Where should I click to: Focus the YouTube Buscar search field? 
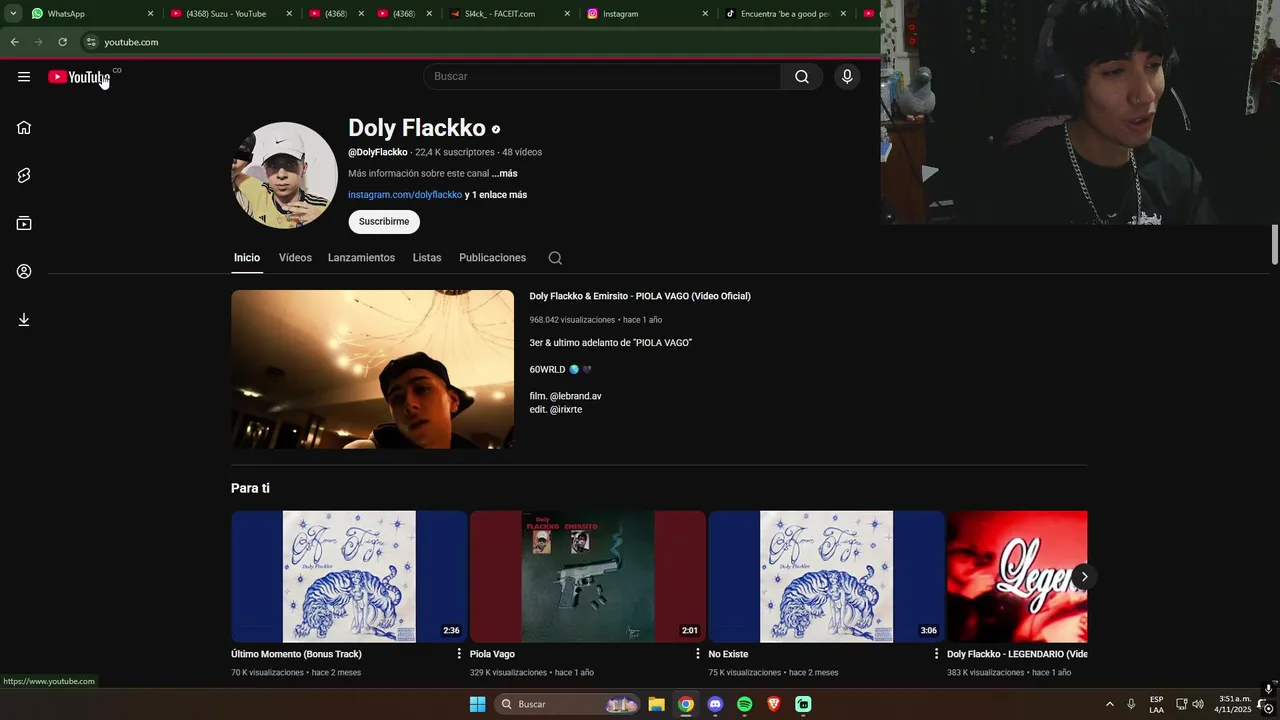(x=602, y=77)
